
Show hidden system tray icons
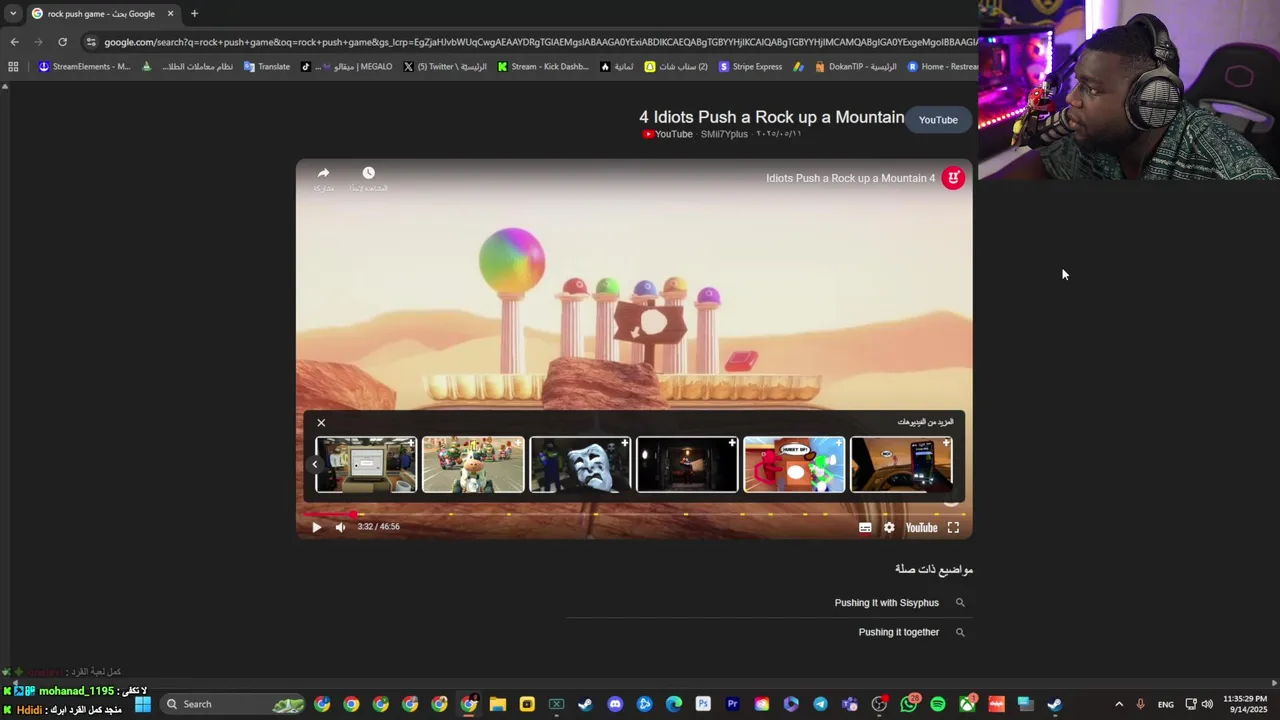pos(1119,704)
